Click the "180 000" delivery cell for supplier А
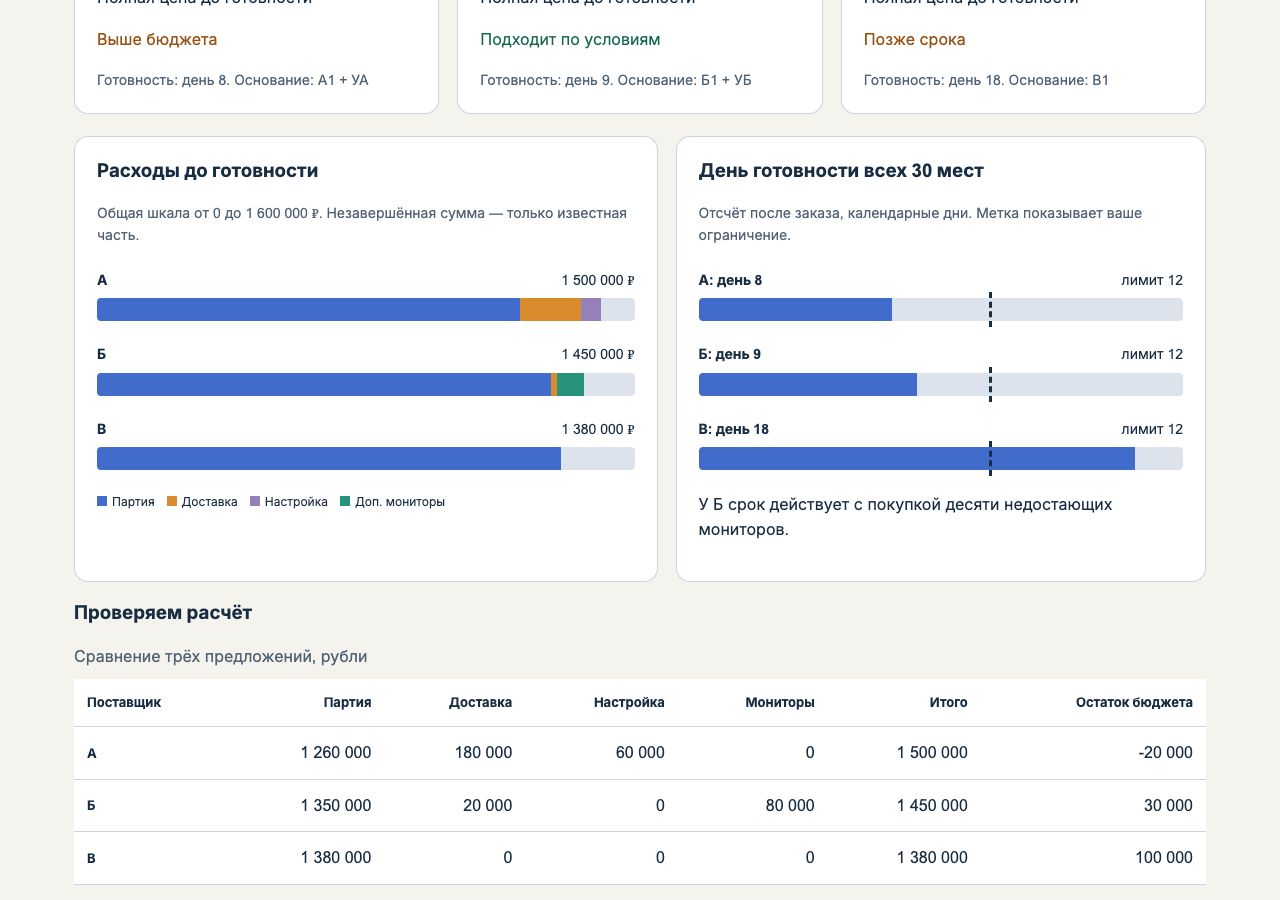Screen dimensions: 1280x900 [484, 753]
